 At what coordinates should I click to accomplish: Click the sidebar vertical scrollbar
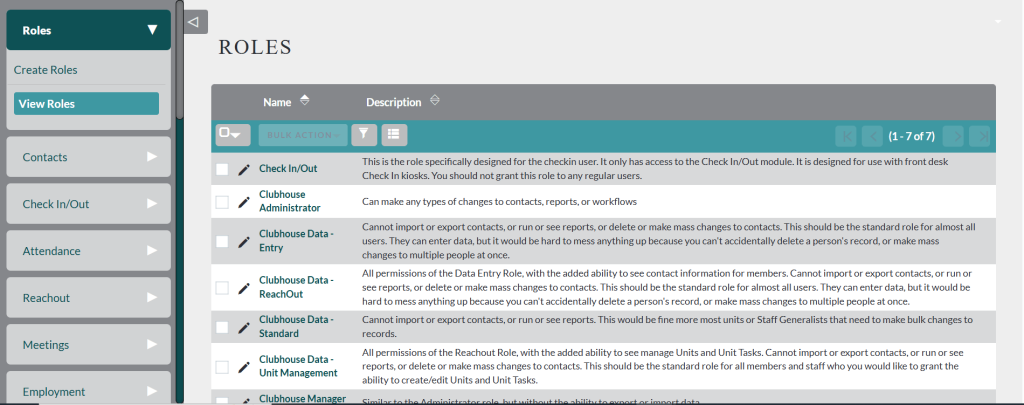point(179,60)
